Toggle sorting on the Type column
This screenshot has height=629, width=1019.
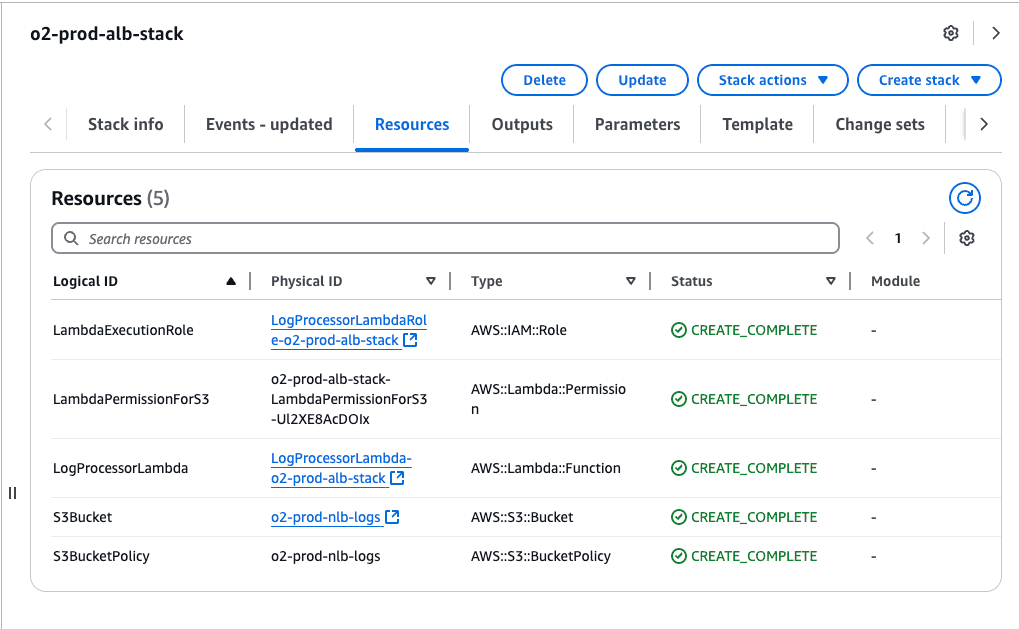pyautogui.click(x=632, y=281)
